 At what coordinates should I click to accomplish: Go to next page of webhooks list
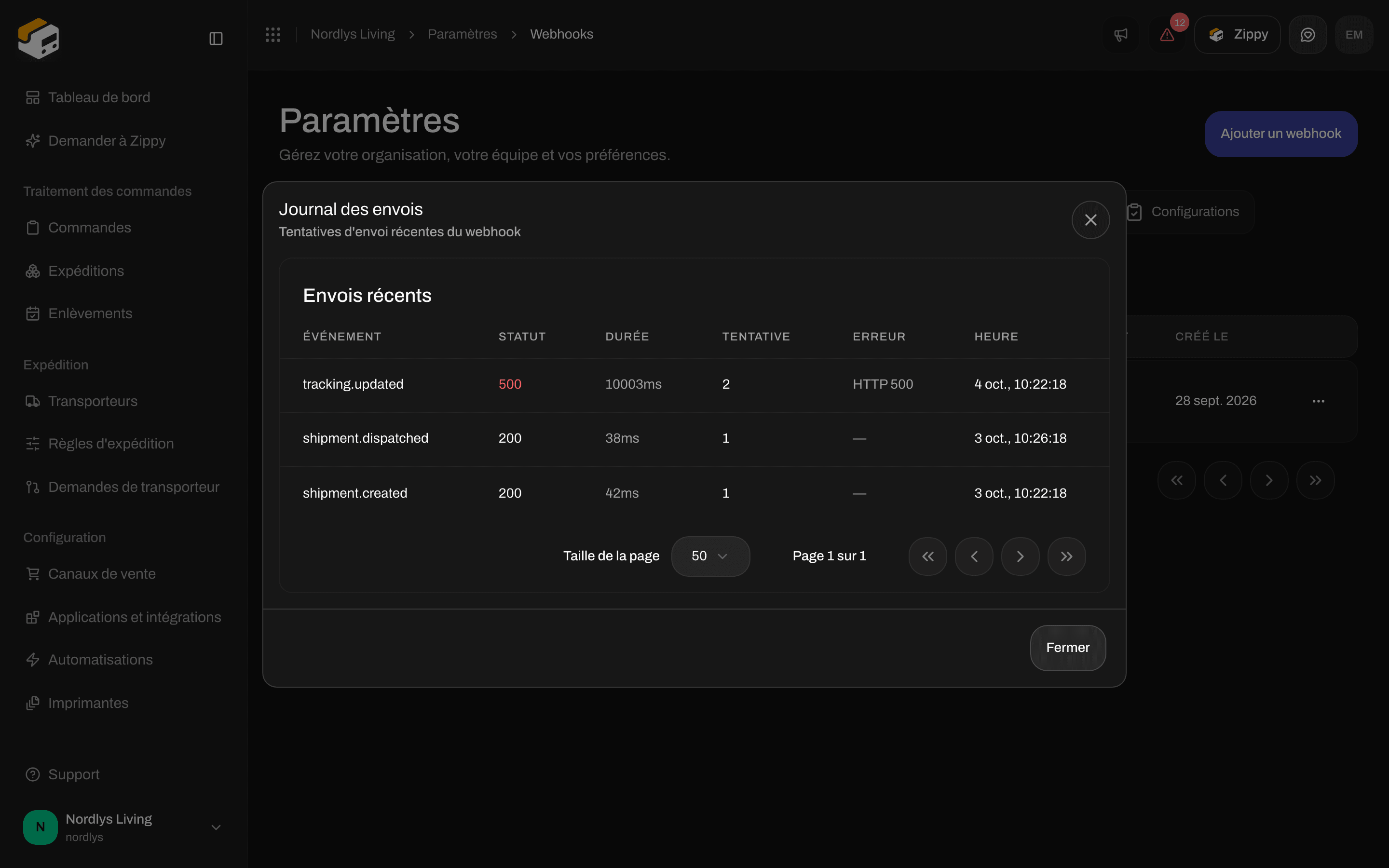pyautogui.click(x=1269, y=480)
